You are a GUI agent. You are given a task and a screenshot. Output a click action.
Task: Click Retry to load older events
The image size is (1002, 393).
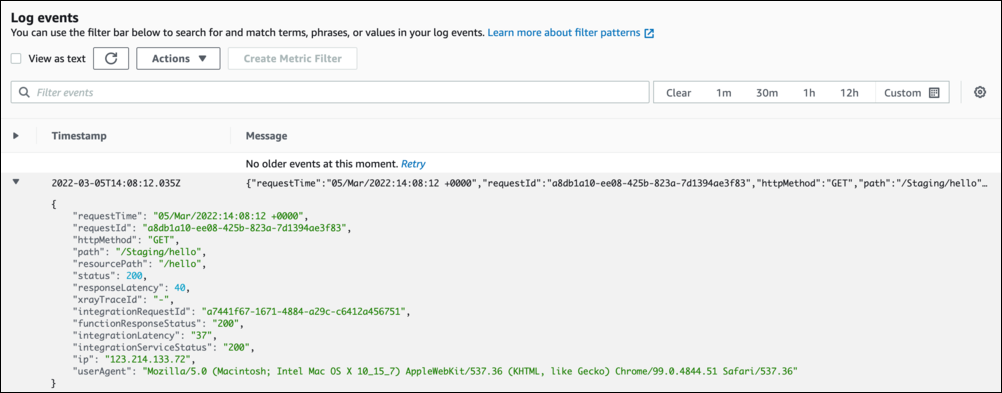(x=413, y=164)
